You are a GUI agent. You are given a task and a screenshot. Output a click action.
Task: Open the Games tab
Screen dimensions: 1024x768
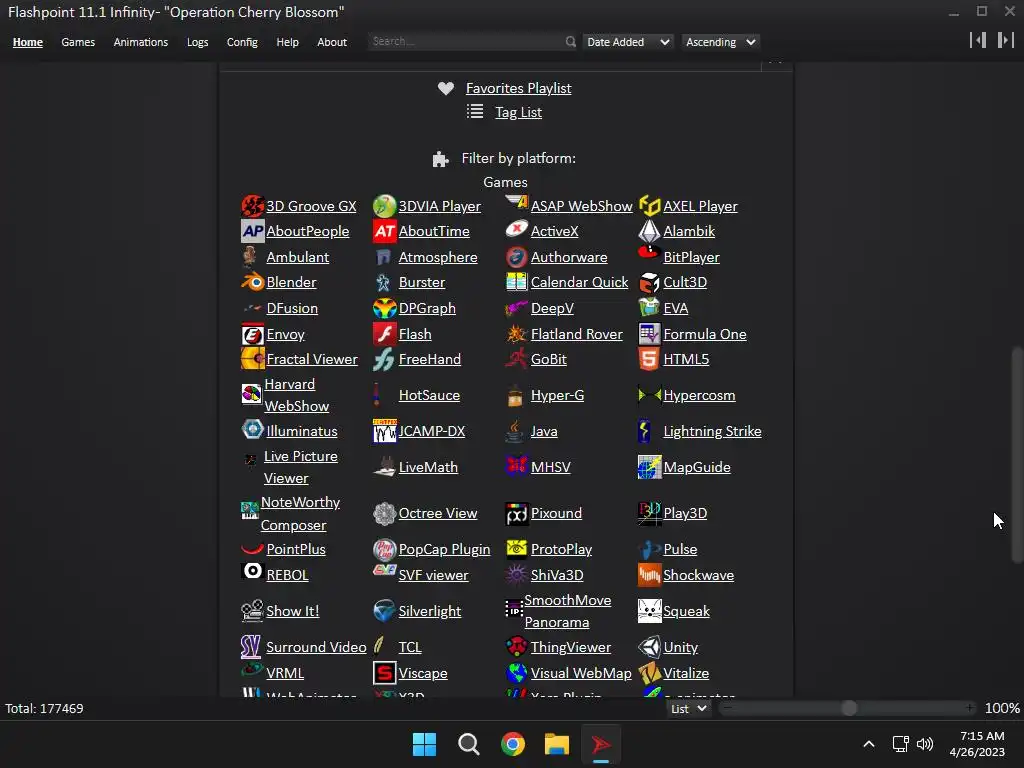click(x=78, y=42)
